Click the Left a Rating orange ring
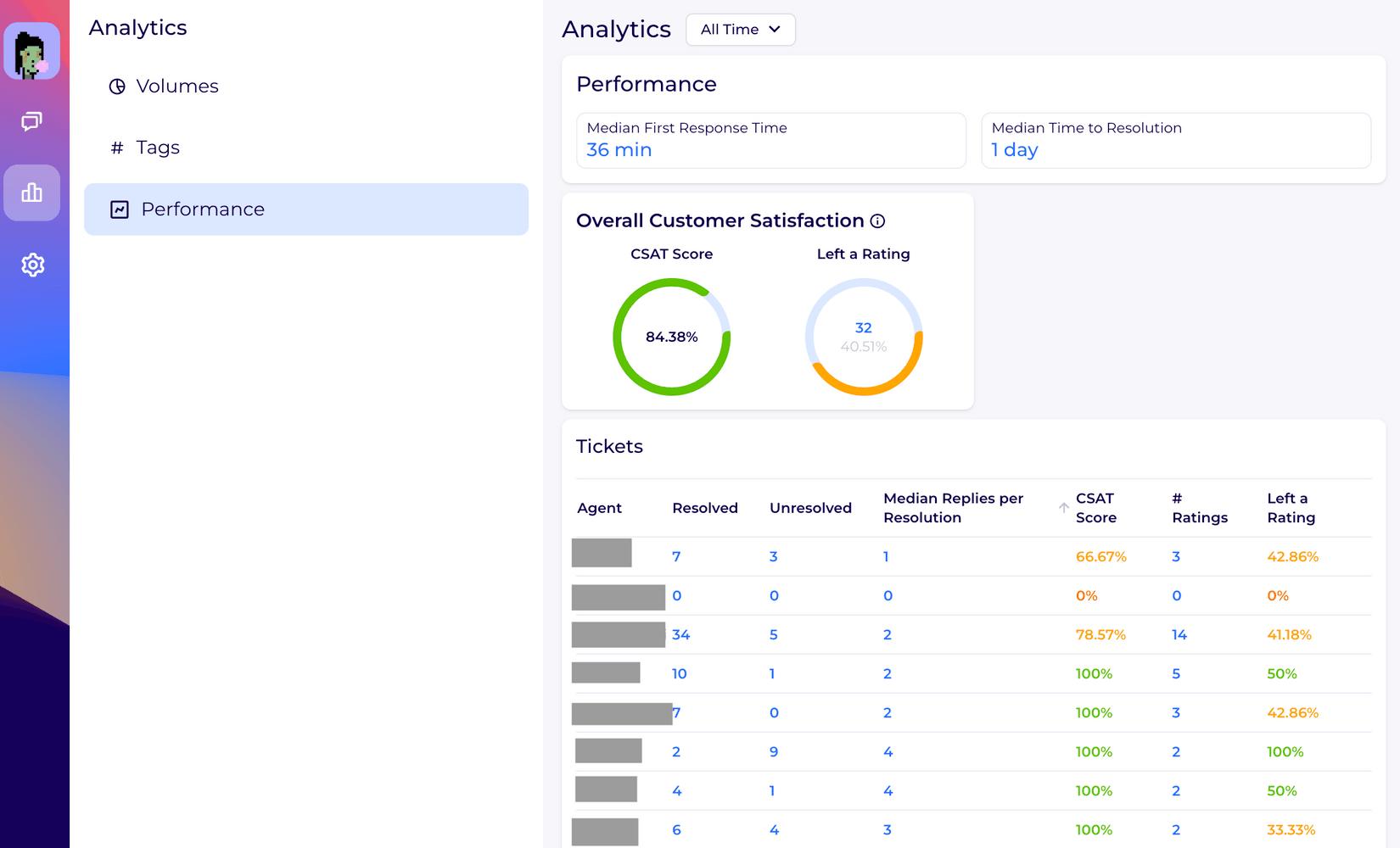Viewport: 1400px width, 848px height. click(864, 338)
